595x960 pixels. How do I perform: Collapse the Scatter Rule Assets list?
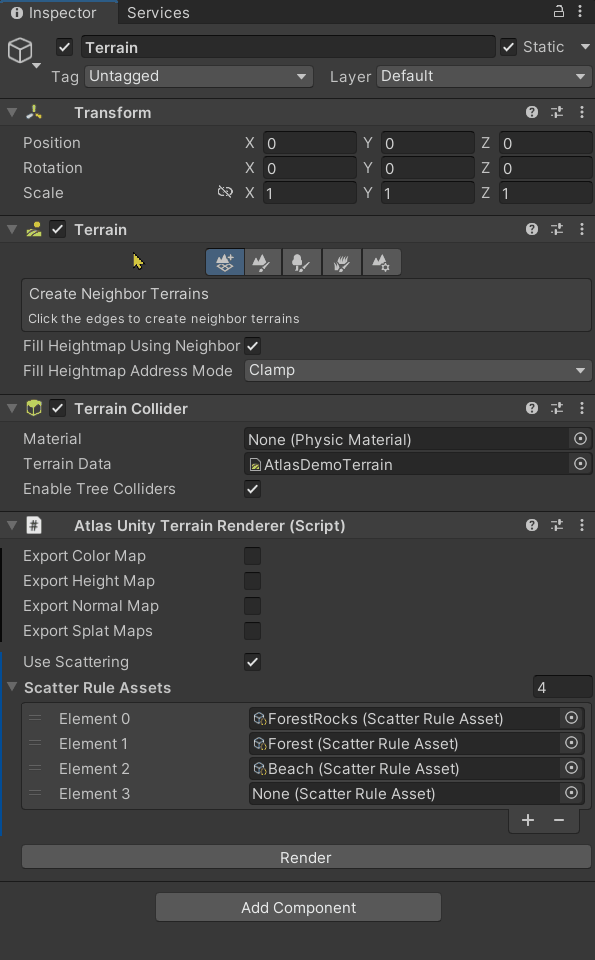[x=10, y=687]
